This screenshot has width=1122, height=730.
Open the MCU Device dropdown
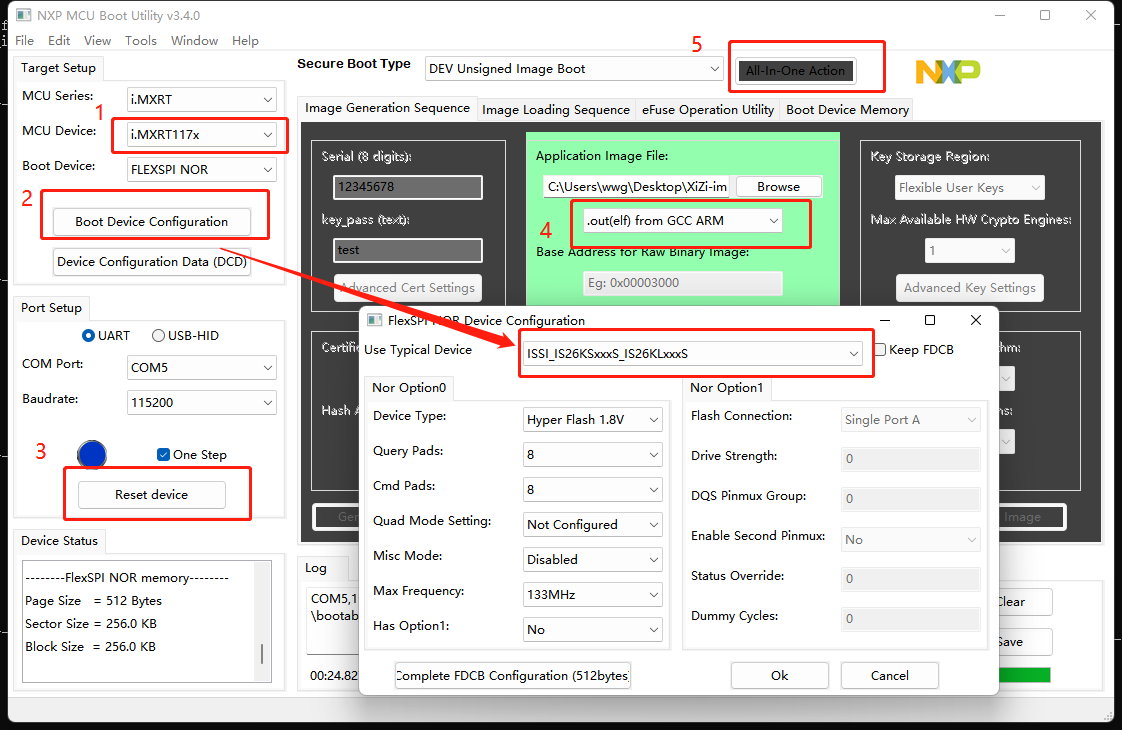coord(202,135)
